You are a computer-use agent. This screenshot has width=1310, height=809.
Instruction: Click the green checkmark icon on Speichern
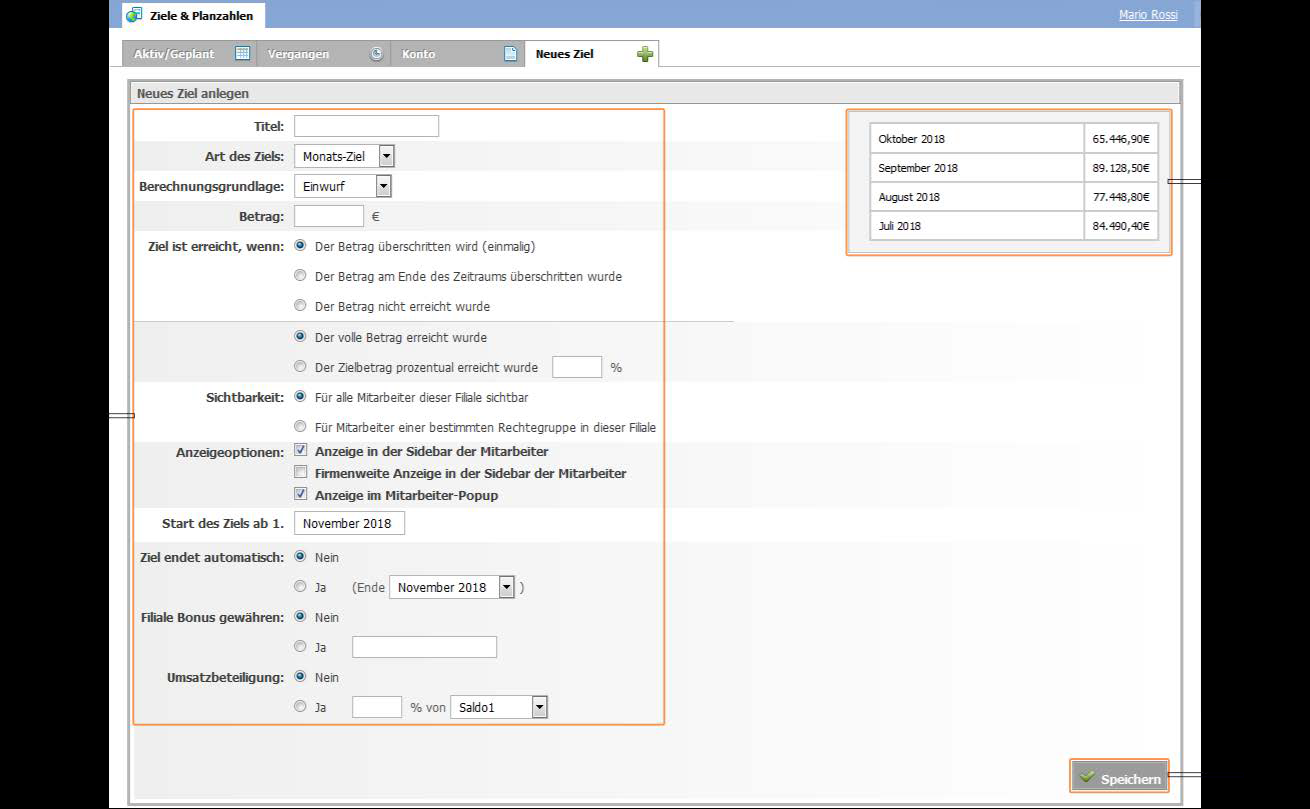(x=1087, y=777)
